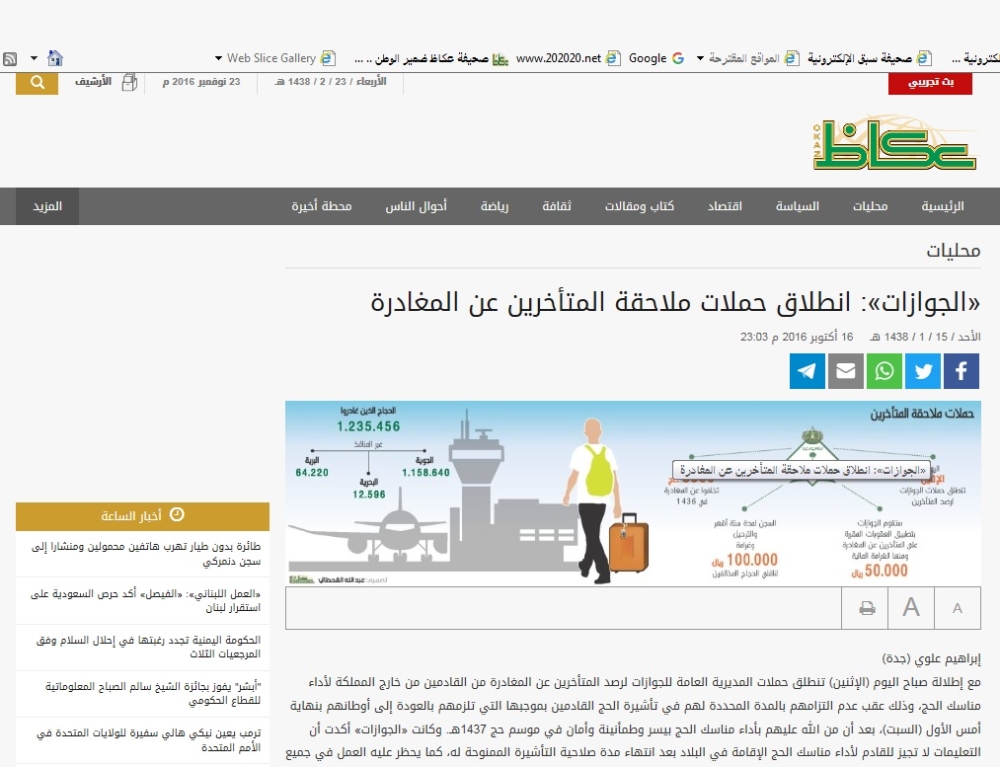
Task: Increase font size with large A
Action: tap(911, 608)
